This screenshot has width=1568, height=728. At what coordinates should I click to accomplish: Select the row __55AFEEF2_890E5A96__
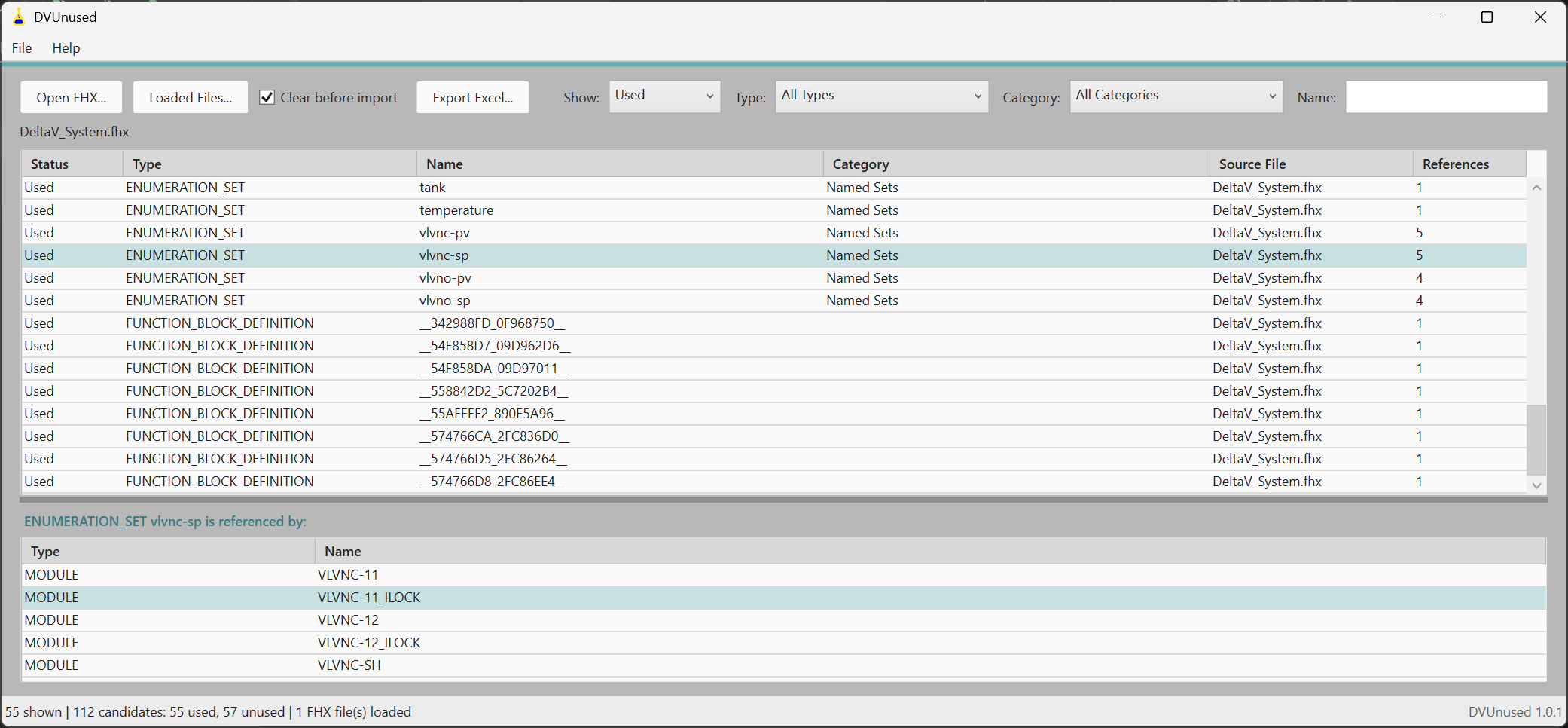click(774, 414)
